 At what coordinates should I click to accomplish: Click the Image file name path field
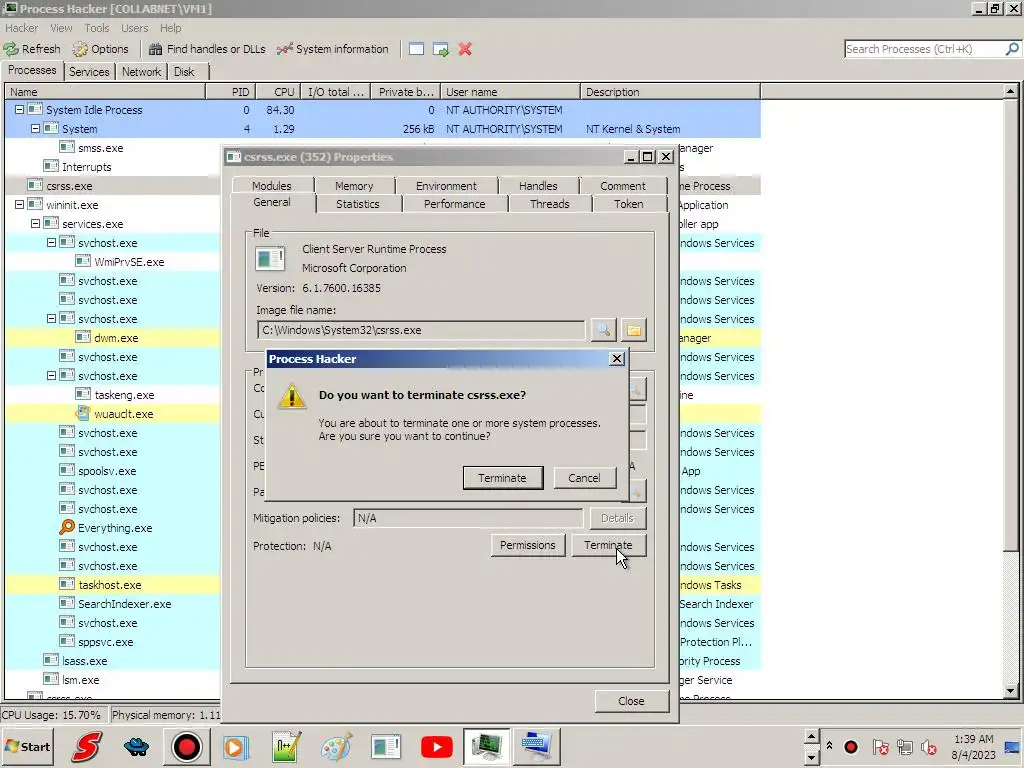421,330
